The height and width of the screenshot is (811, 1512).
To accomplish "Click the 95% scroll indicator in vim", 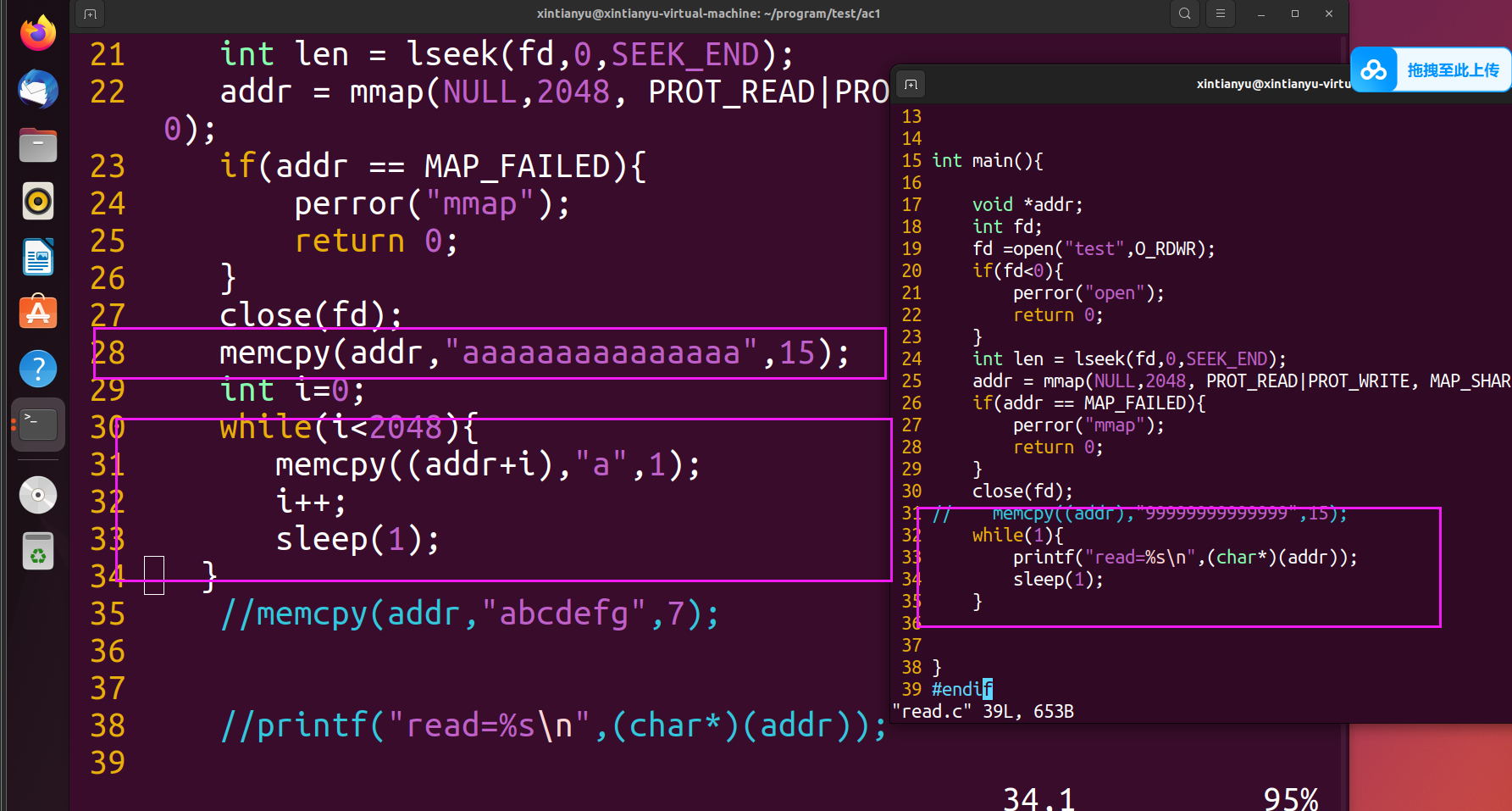I will click(1291, 797).
